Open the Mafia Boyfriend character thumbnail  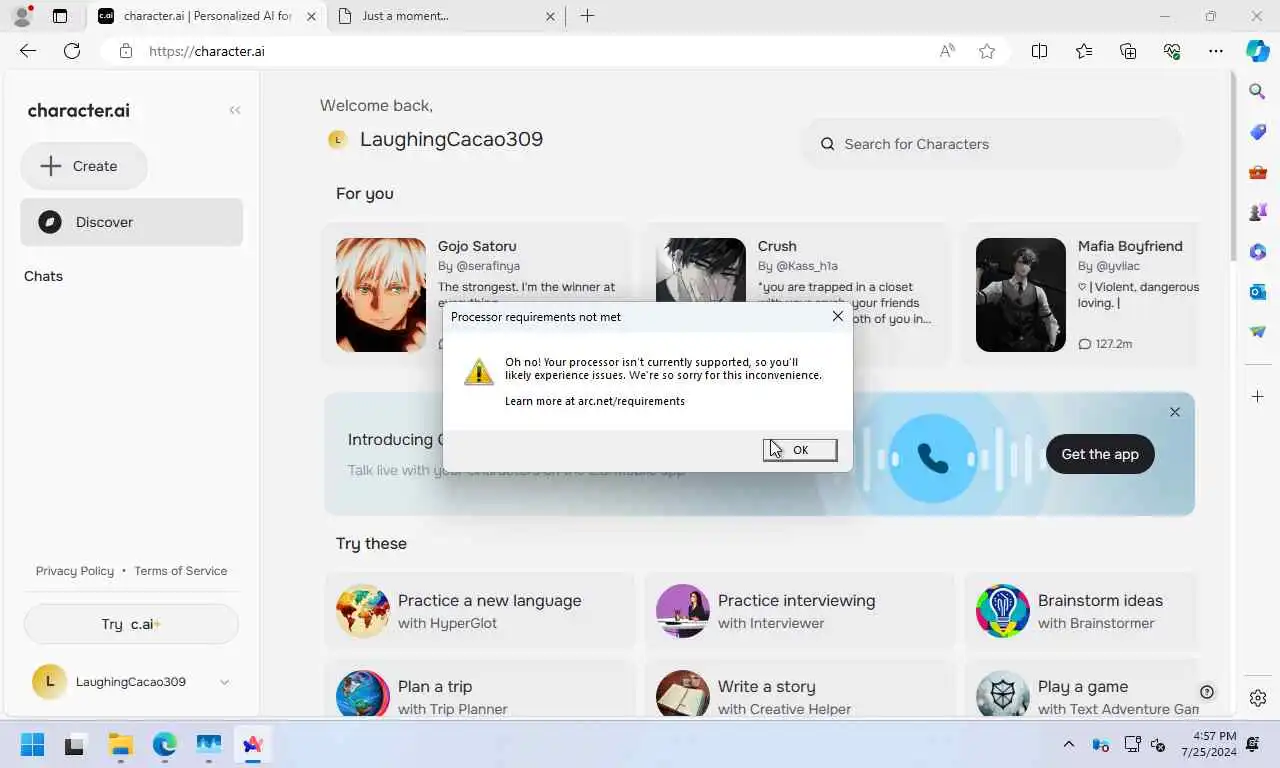click(1021, 295)
